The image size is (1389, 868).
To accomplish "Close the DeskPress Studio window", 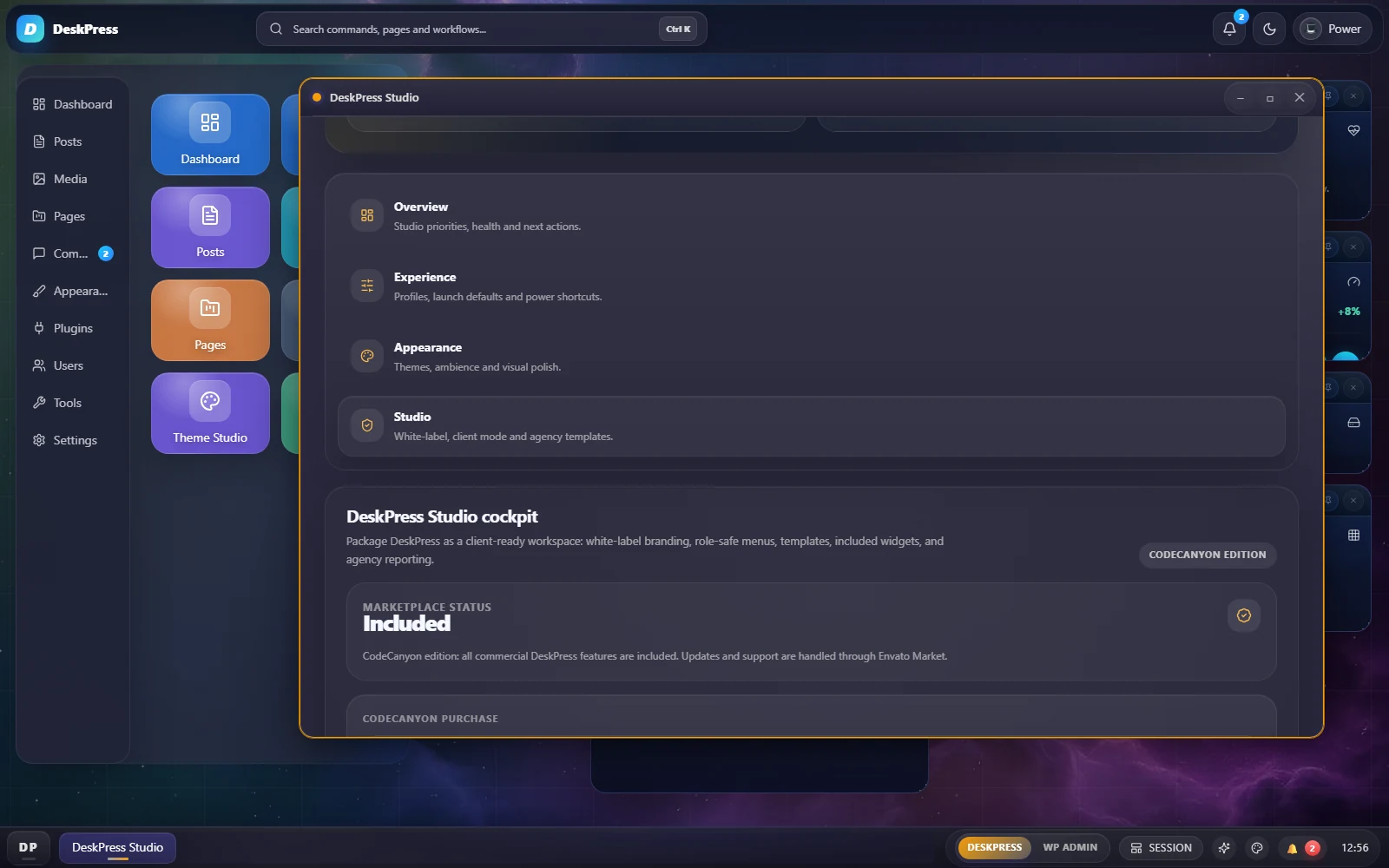I will pyautogui.click(x=1300, y=98).
